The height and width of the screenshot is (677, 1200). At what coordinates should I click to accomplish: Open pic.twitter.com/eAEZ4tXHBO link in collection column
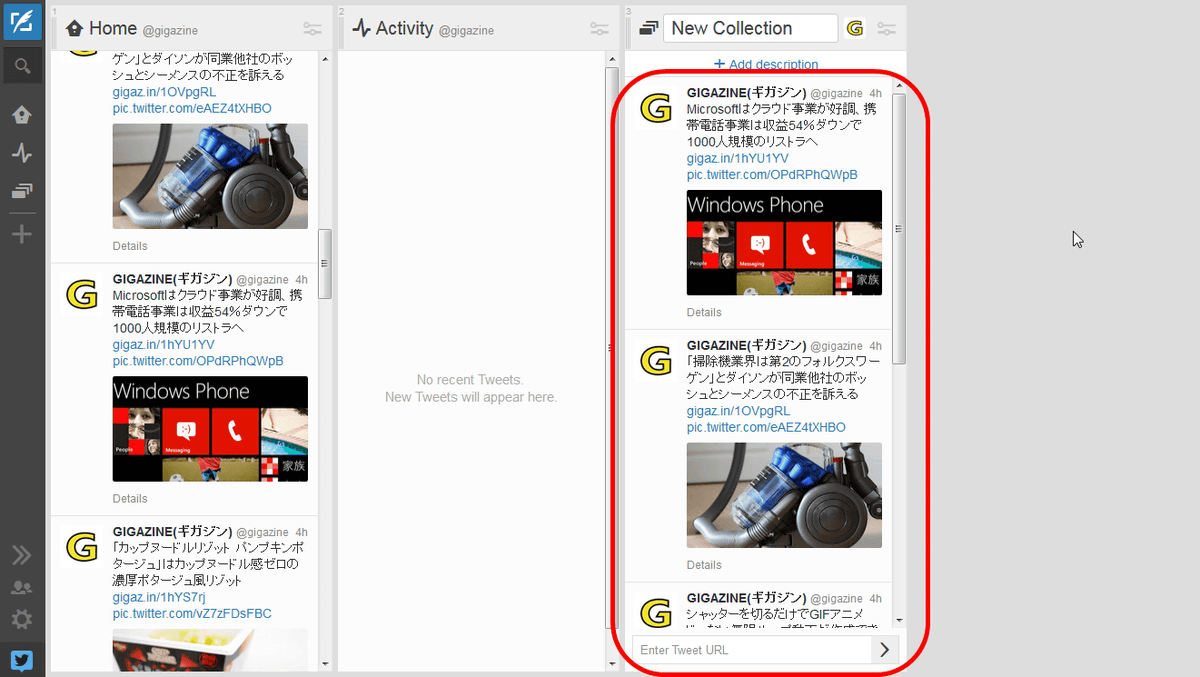pyautogui.click(x=766, y=427)
